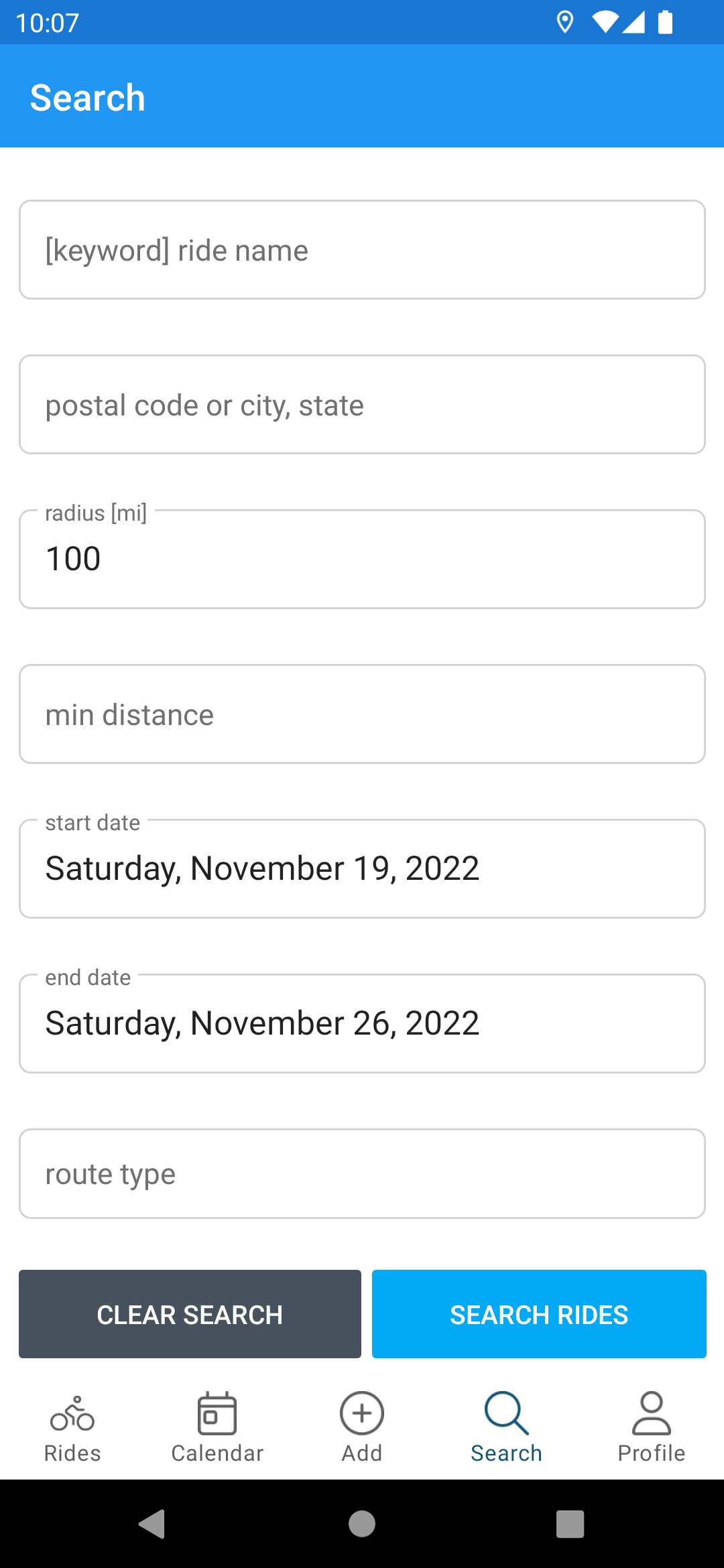Screen dimensions: 724x1568
Task: Tap the Search magnifier icon in bottom bar
Action: point(507,1413)
